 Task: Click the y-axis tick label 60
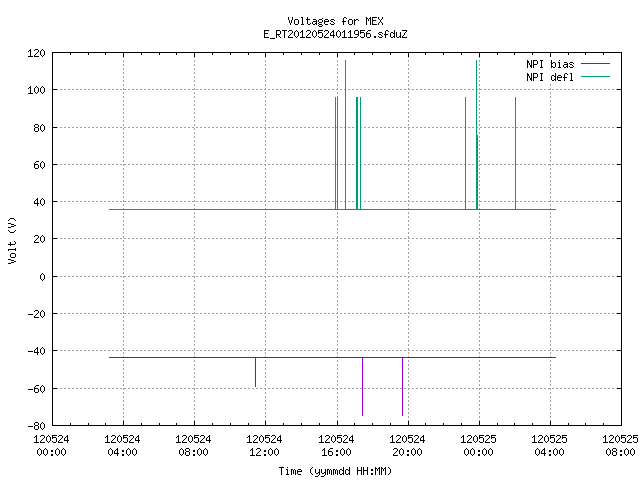[x=39, y=165]
